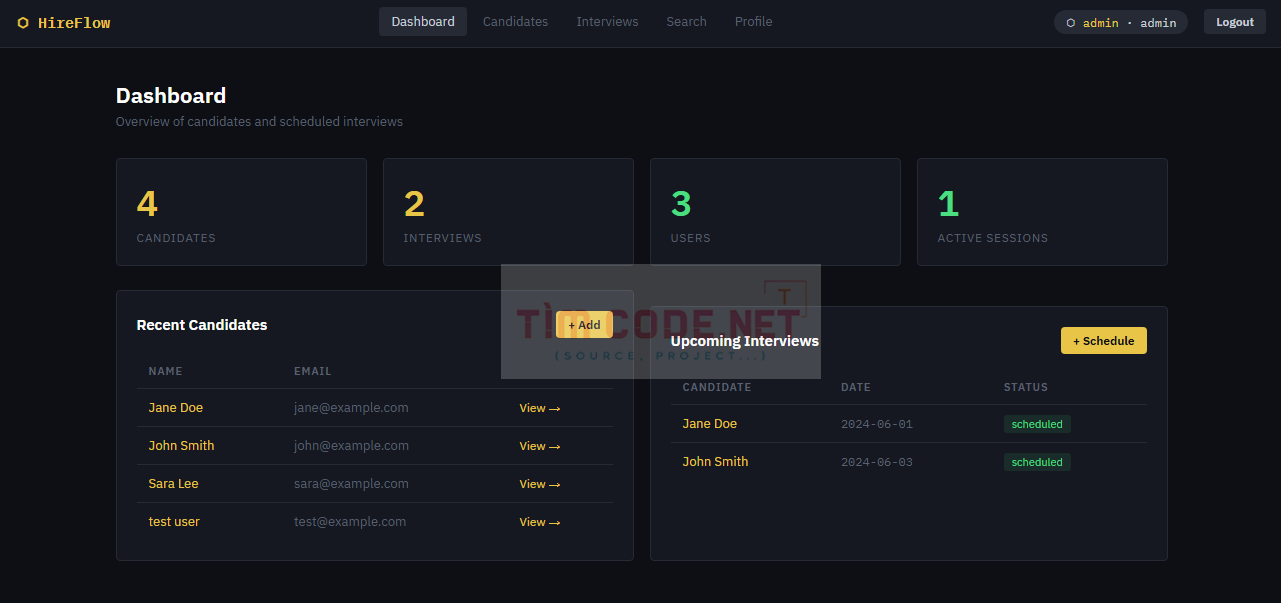Image resolution: width=1281 pixels, height=603 pixels.
Task: Click the test@example.com email cell
Action: (350, 522)
